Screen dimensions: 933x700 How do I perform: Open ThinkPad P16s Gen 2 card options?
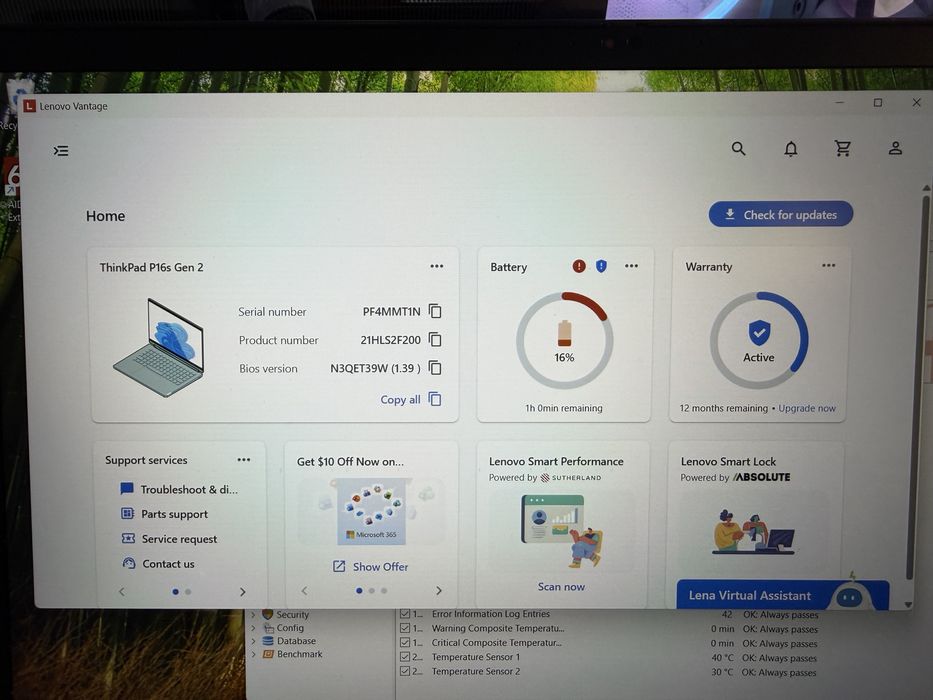click(x=437, y=266)
